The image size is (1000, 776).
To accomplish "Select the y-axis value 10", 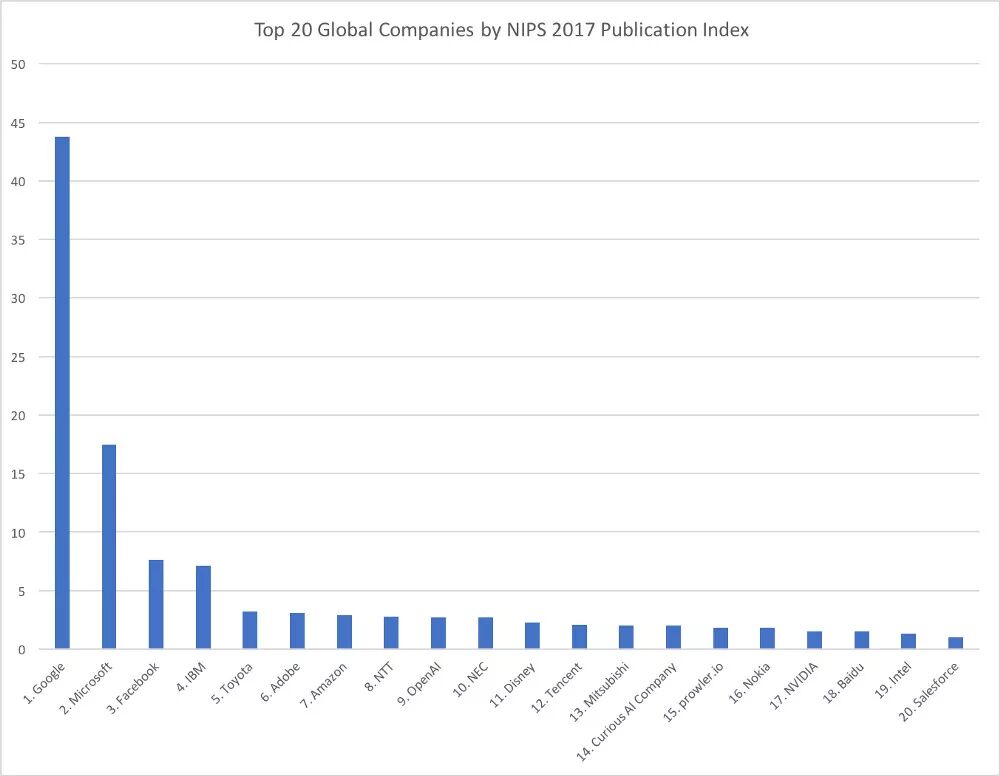I will pos(18,532).
